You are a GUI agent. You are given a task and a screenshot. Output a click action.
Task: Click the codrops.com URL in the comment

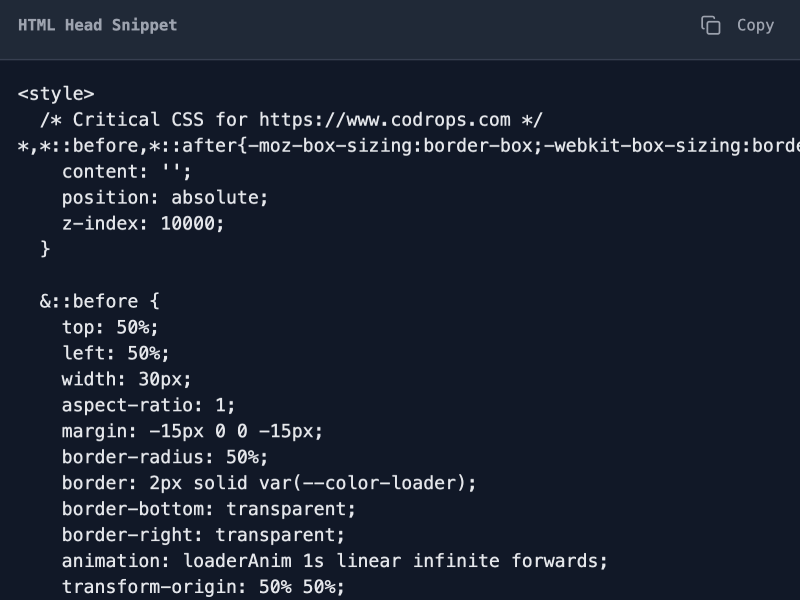pos(385,120)
